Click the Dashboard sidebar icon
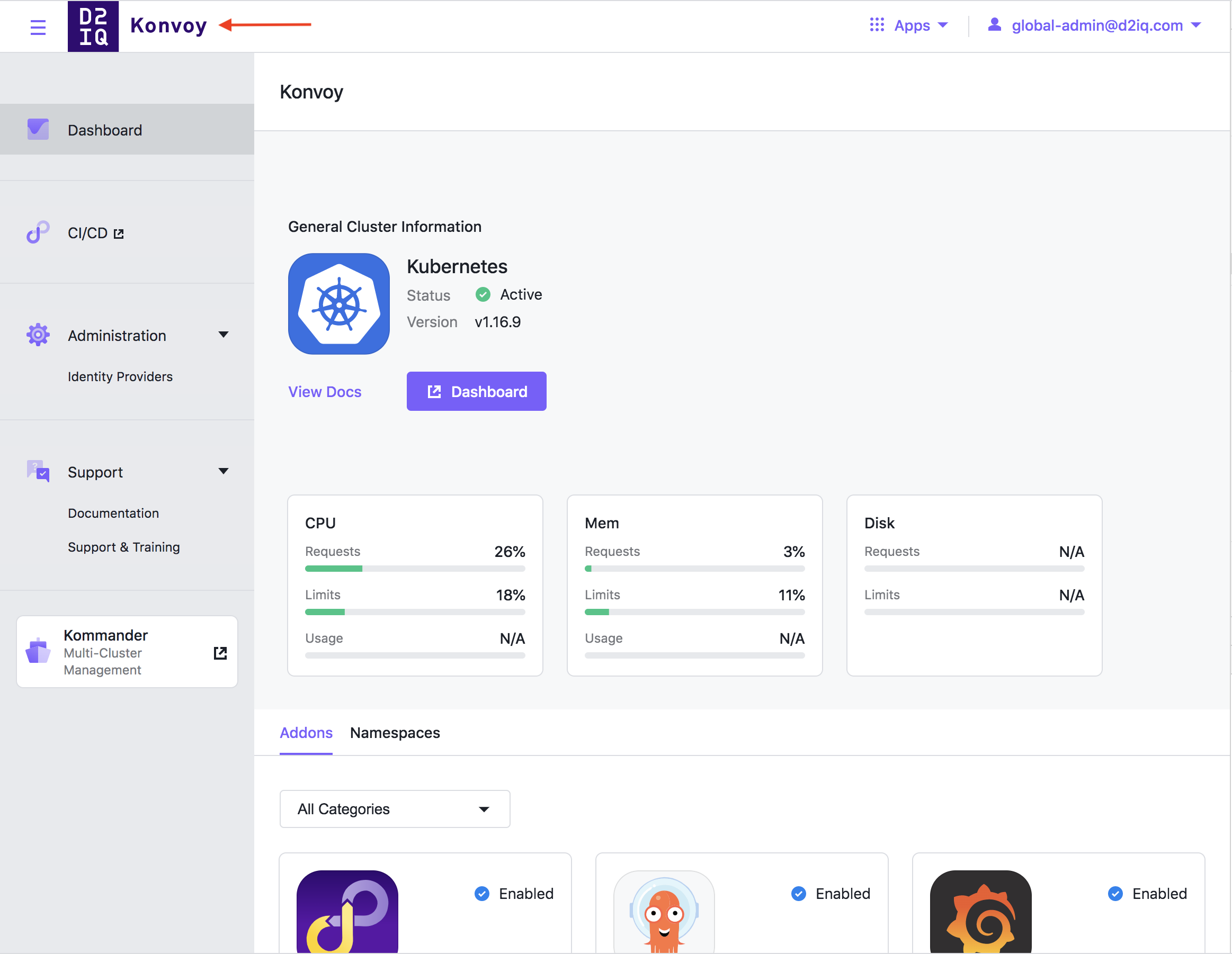The height and width of the screenshot is (954, 1232). [38, 129]
